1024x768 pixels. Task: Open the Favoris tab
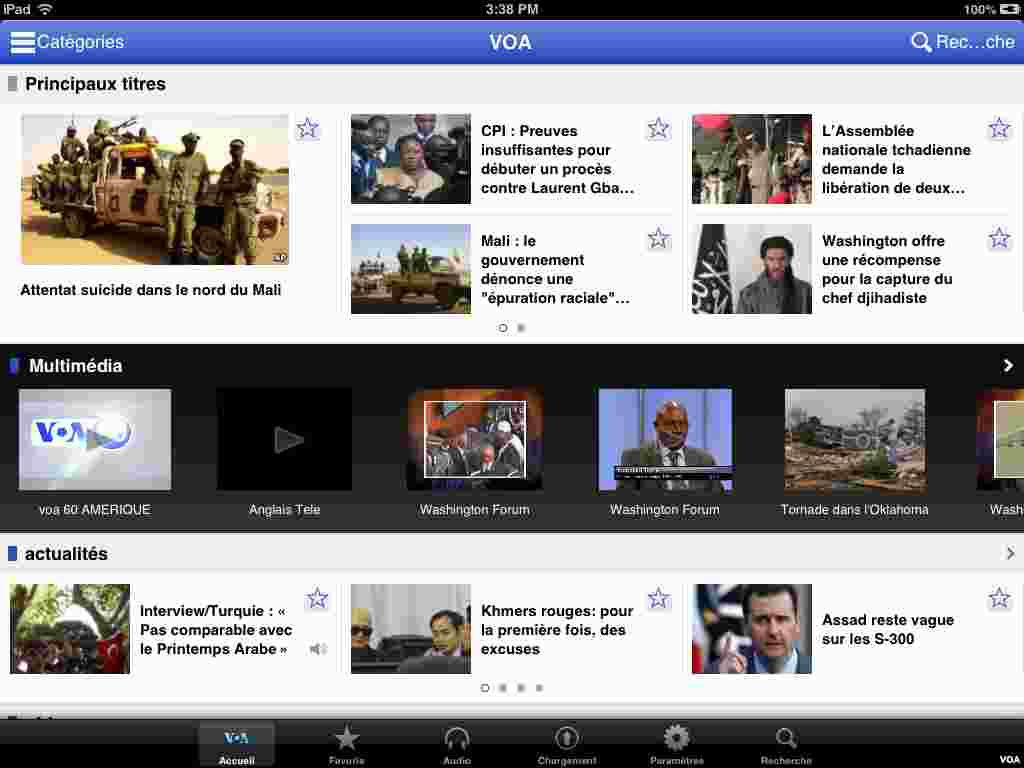pyautogui.click(x=346, y=744)
